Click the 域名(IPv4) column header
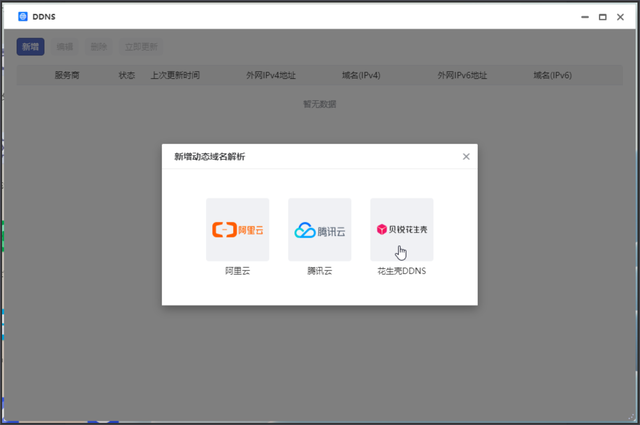This screenshot has width=640, height=425. click(361, 75)
